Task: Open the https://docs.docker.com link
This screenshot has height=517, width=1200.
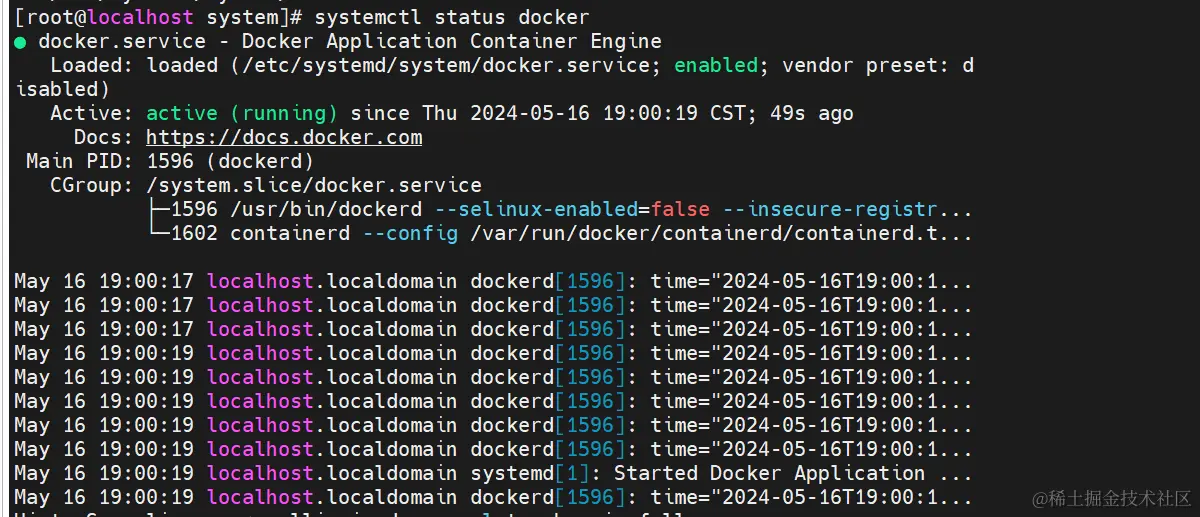Action: point(284,137)
